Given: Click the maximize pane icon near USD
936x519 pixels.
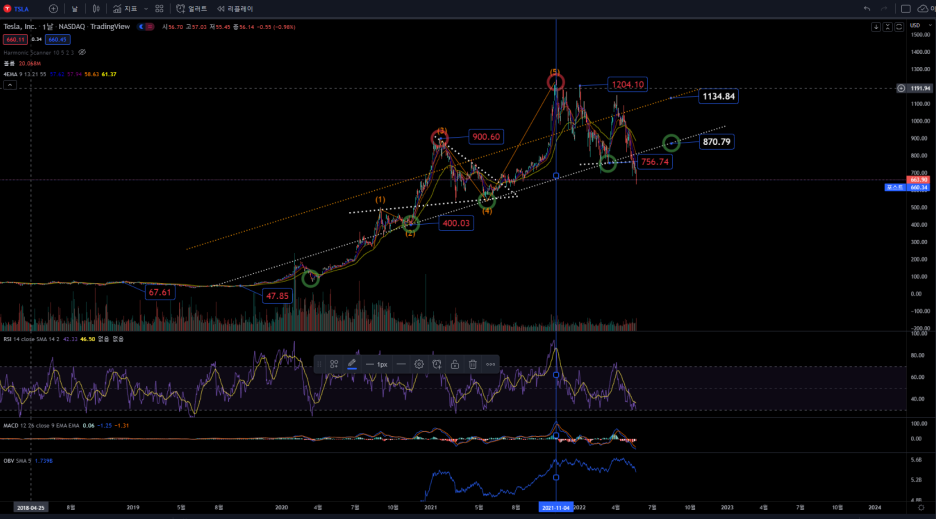Looking at the screenshot, I should coord(899,27).
